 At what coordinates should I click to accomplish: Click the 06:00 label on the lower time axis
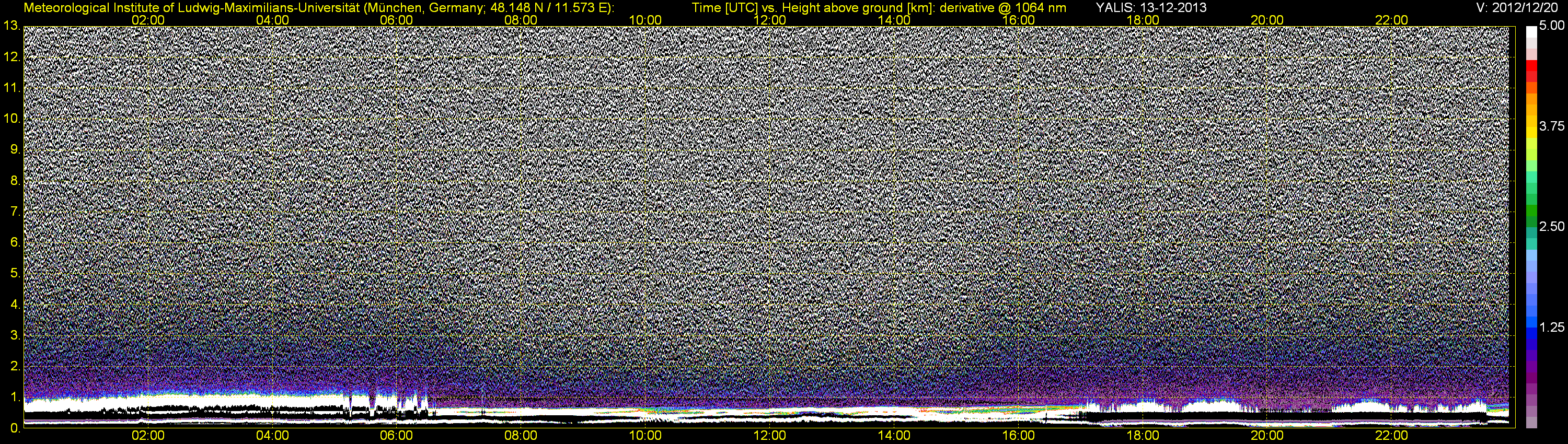pos(396,436)
